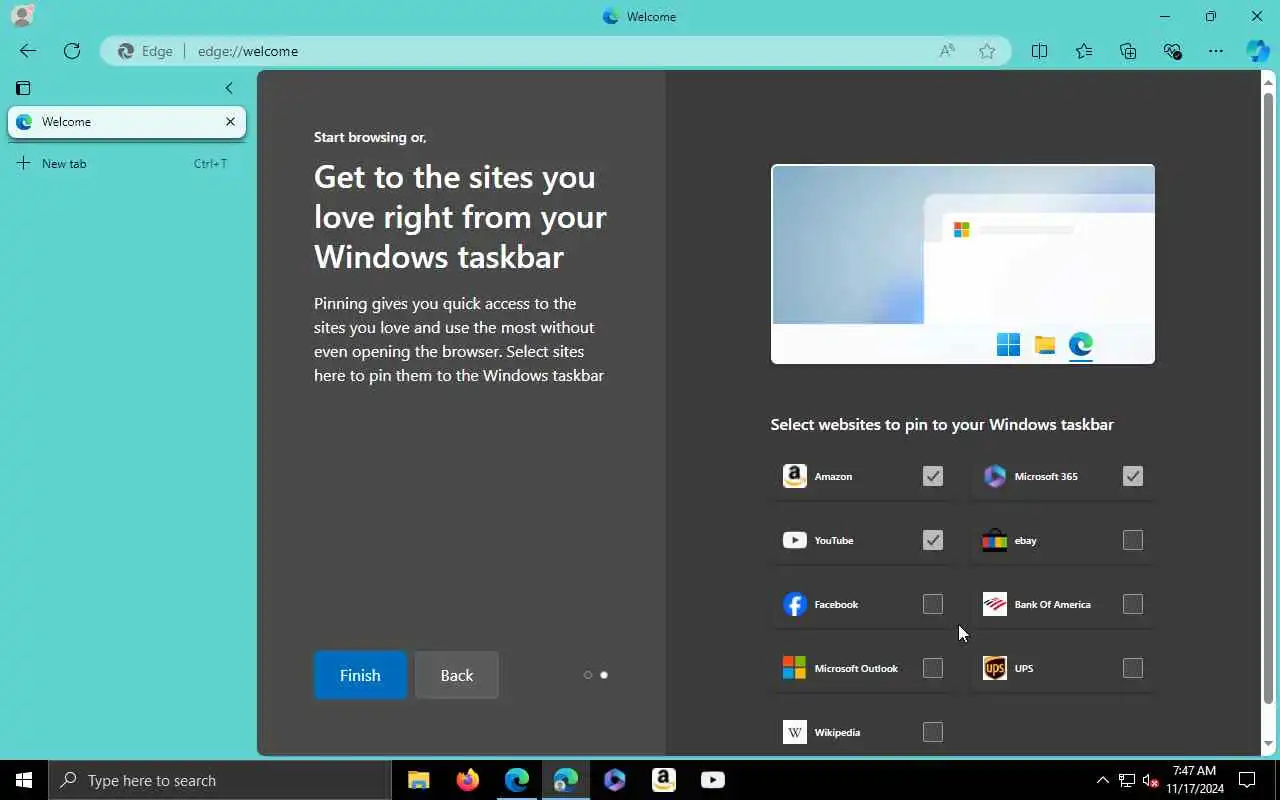This screenshot has width=1280, height=800.
Task: Open Windows Start menu
Action: pyautogui.click(x=24, y=780)
